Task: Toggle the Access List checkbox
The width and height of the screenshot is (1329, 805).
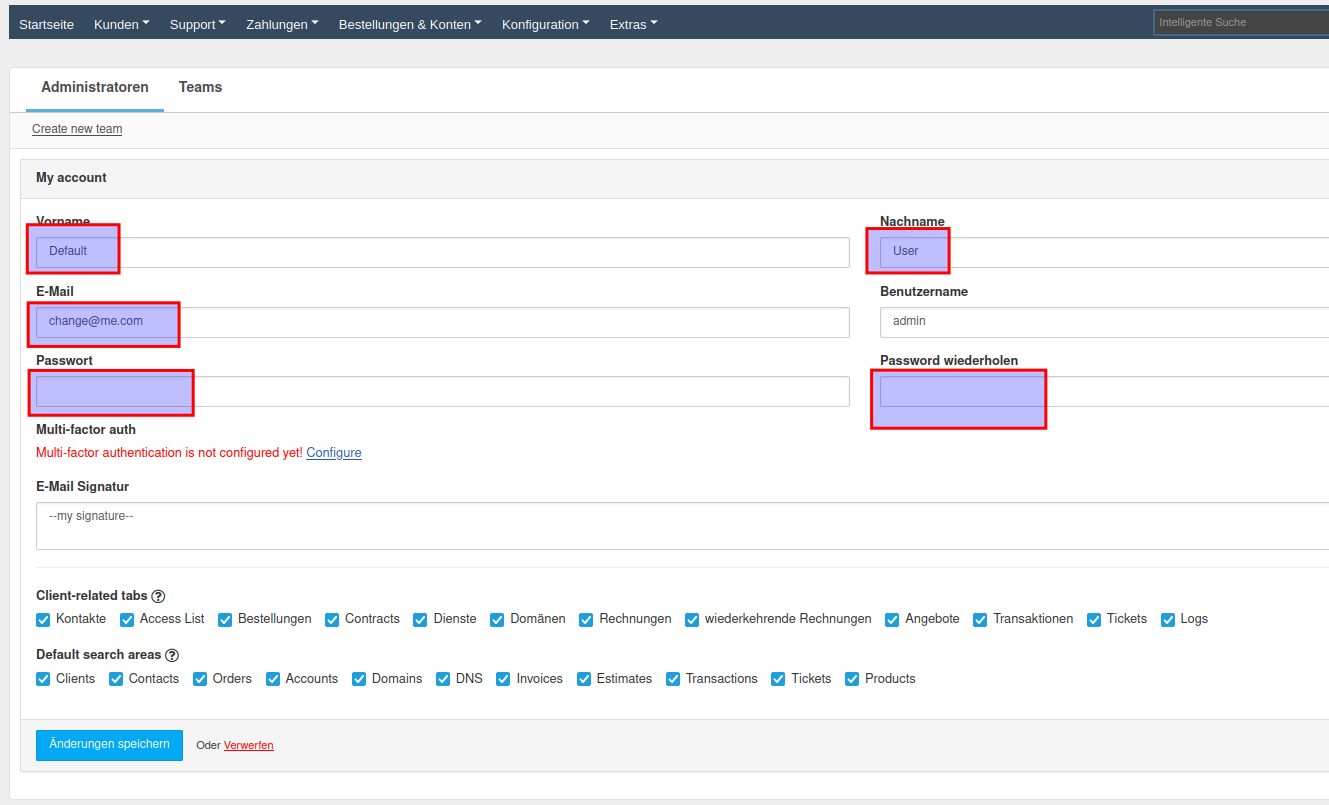Action: [x=127, y=620]
